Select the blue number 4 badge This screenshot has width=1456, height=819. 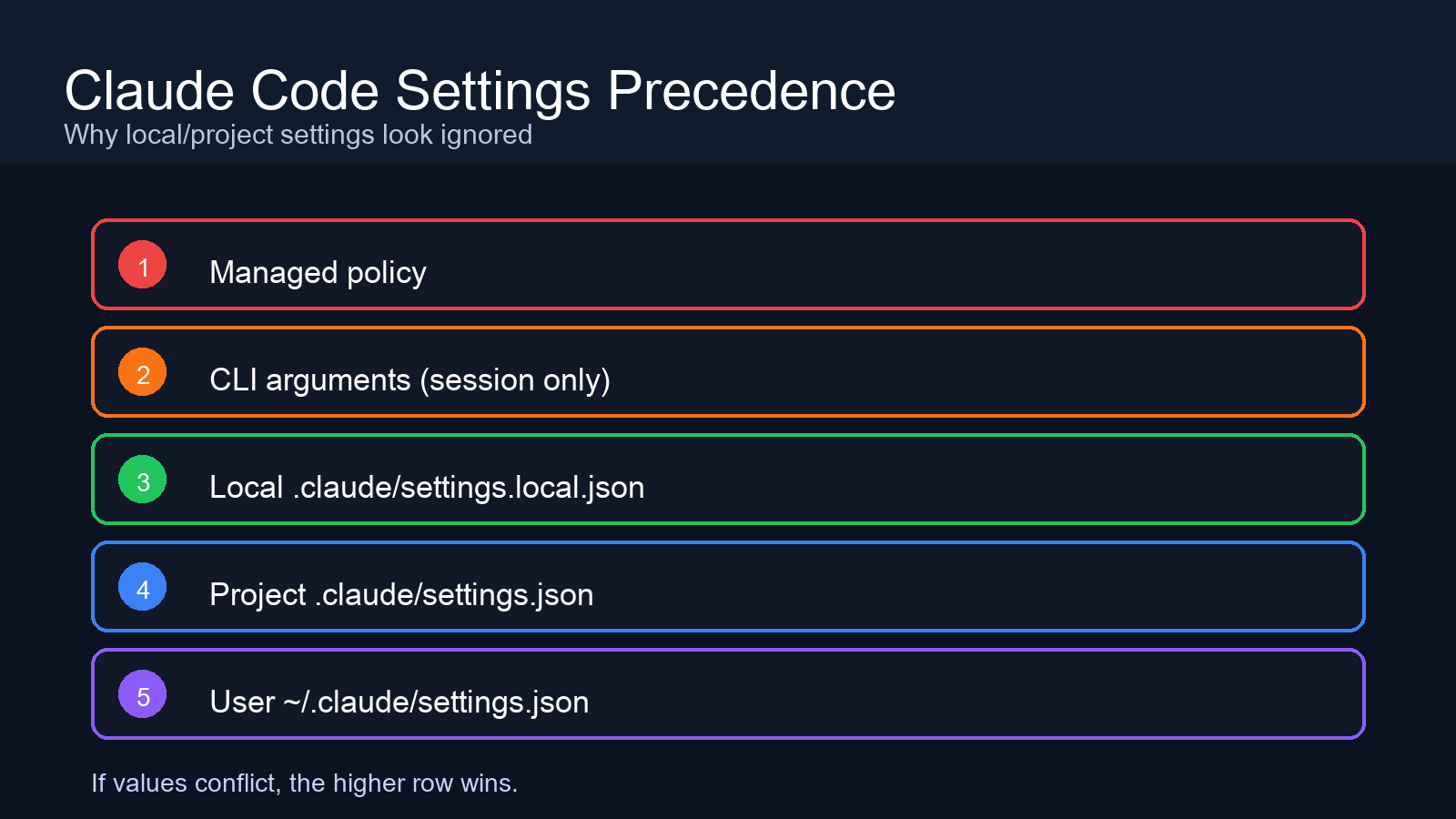point(142,587)
